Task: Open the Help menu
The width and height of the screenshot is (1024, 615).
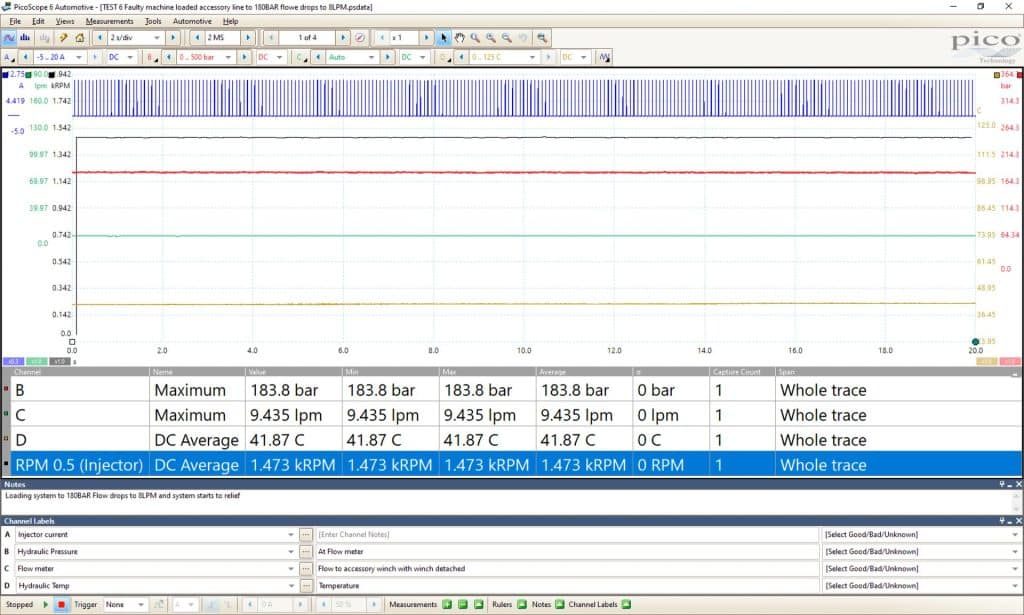Action: [x=230, y=21]
